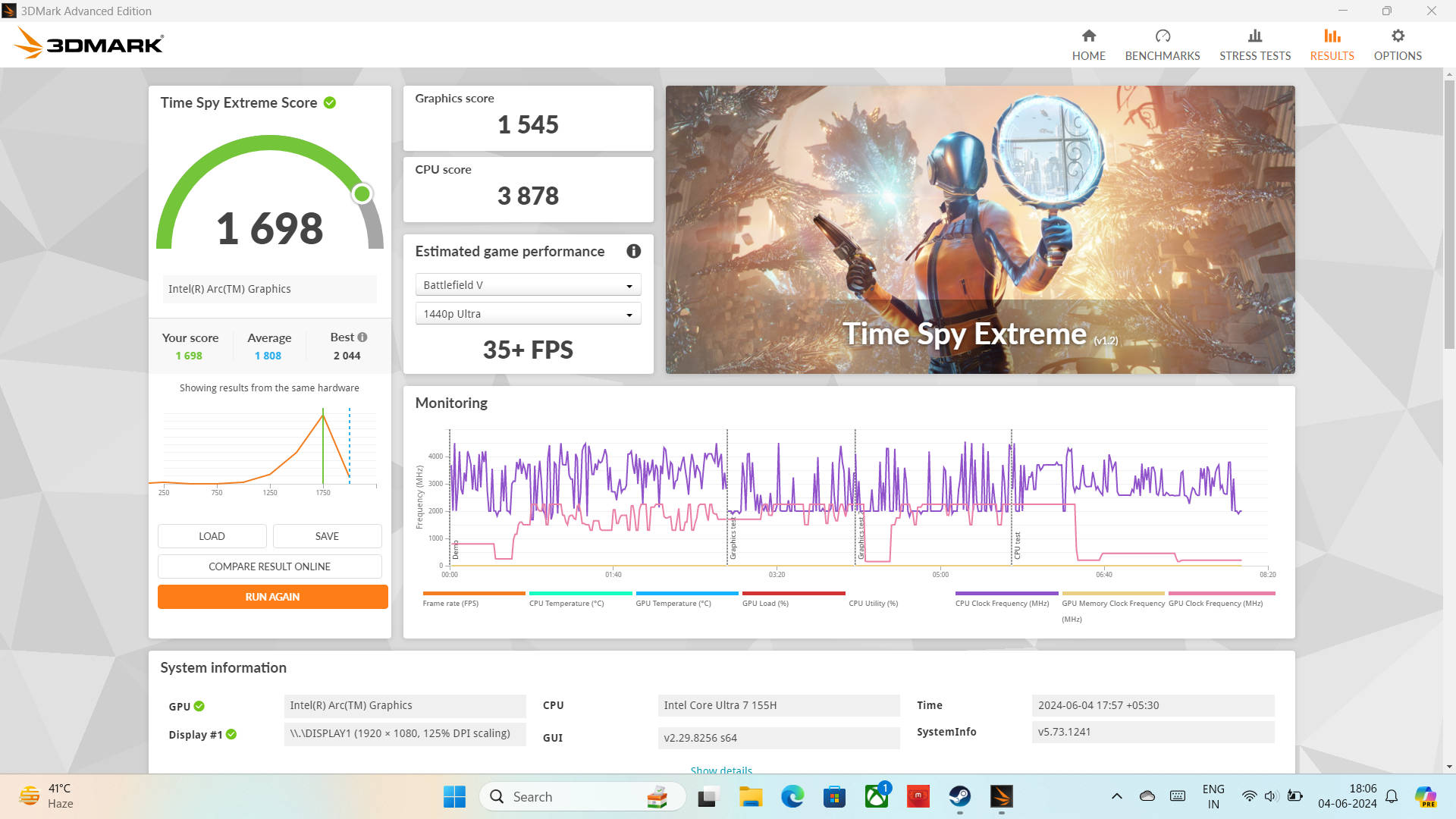The image size is (1456, 819).
Task: Click the Time Spy Extreme score validation checkmark
Action: [330, 103]
